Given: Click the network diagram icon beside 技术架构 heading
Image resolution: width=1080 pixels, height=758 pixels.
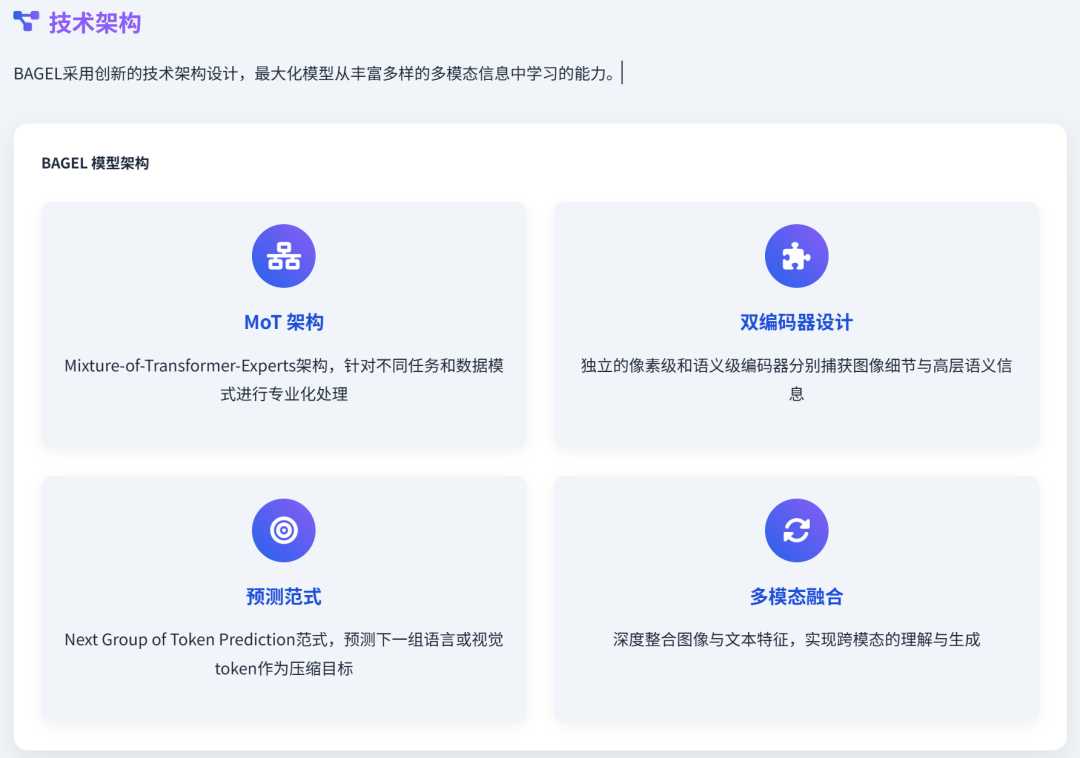Looking at the screenshot, I should [26, 21].
